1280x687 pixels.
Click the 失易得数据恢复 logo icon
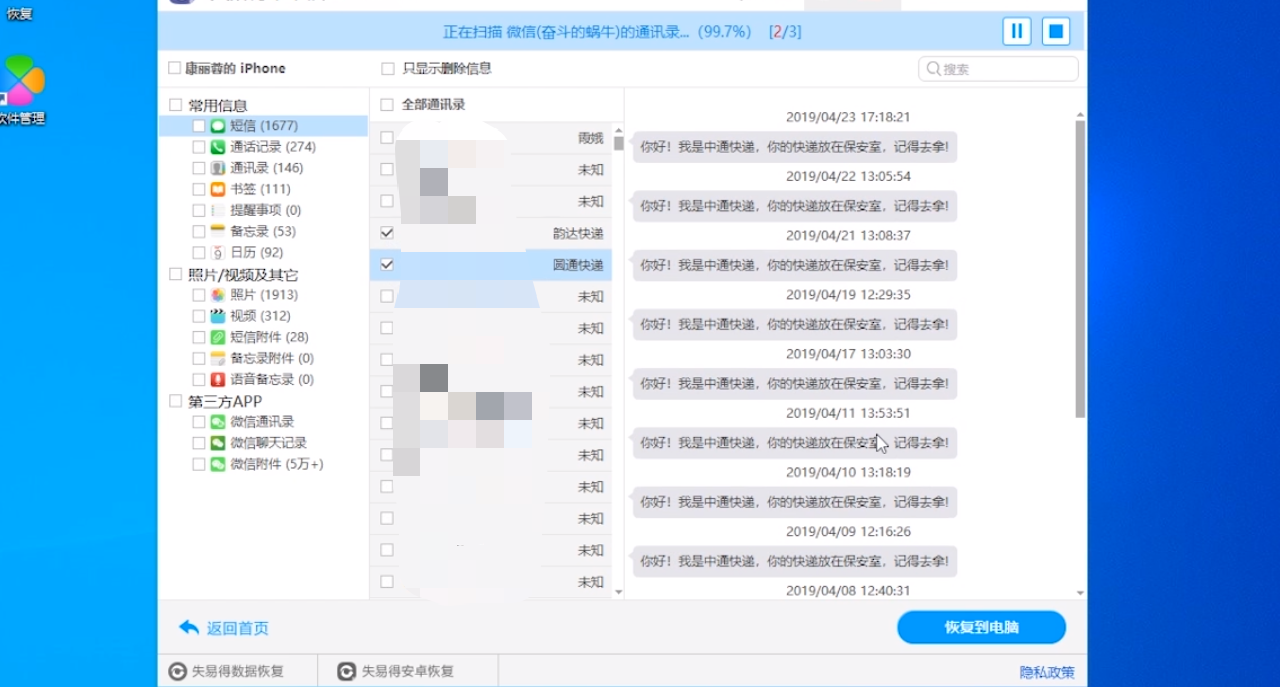pos(178,671)
